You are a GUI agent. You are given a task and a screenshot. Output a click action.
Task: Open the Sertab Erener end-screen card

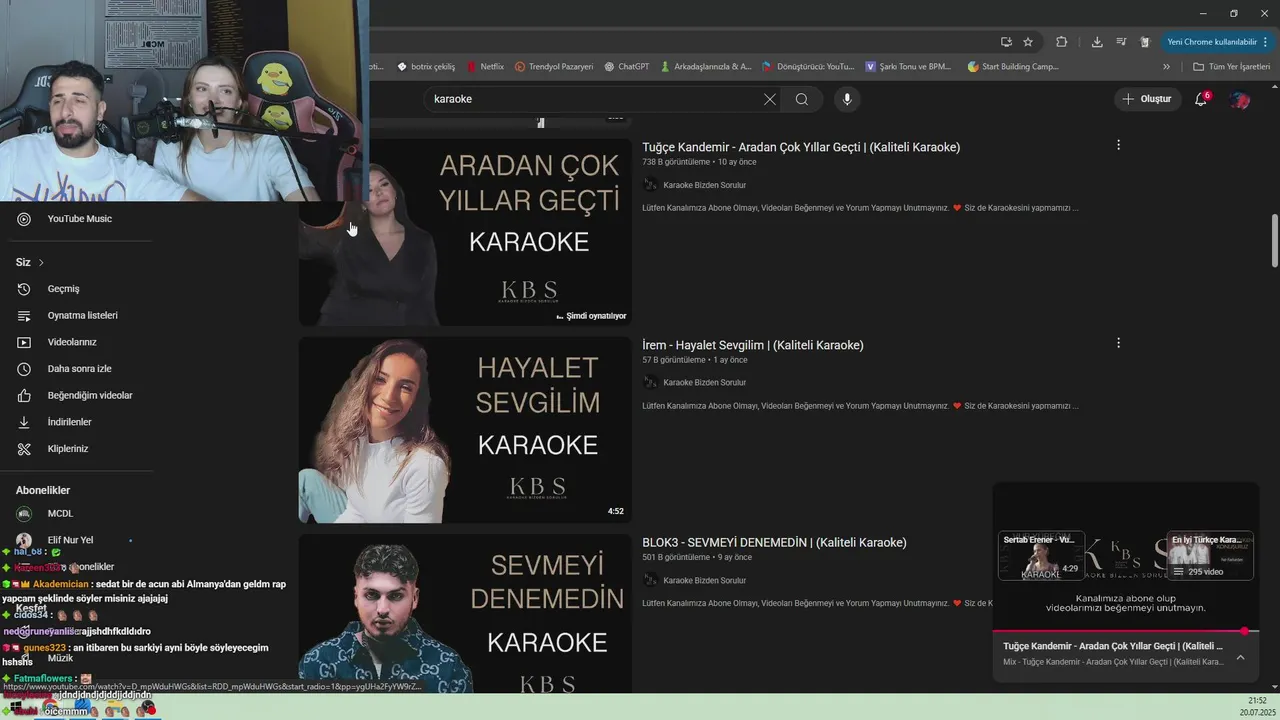(x=1041, y=556)
